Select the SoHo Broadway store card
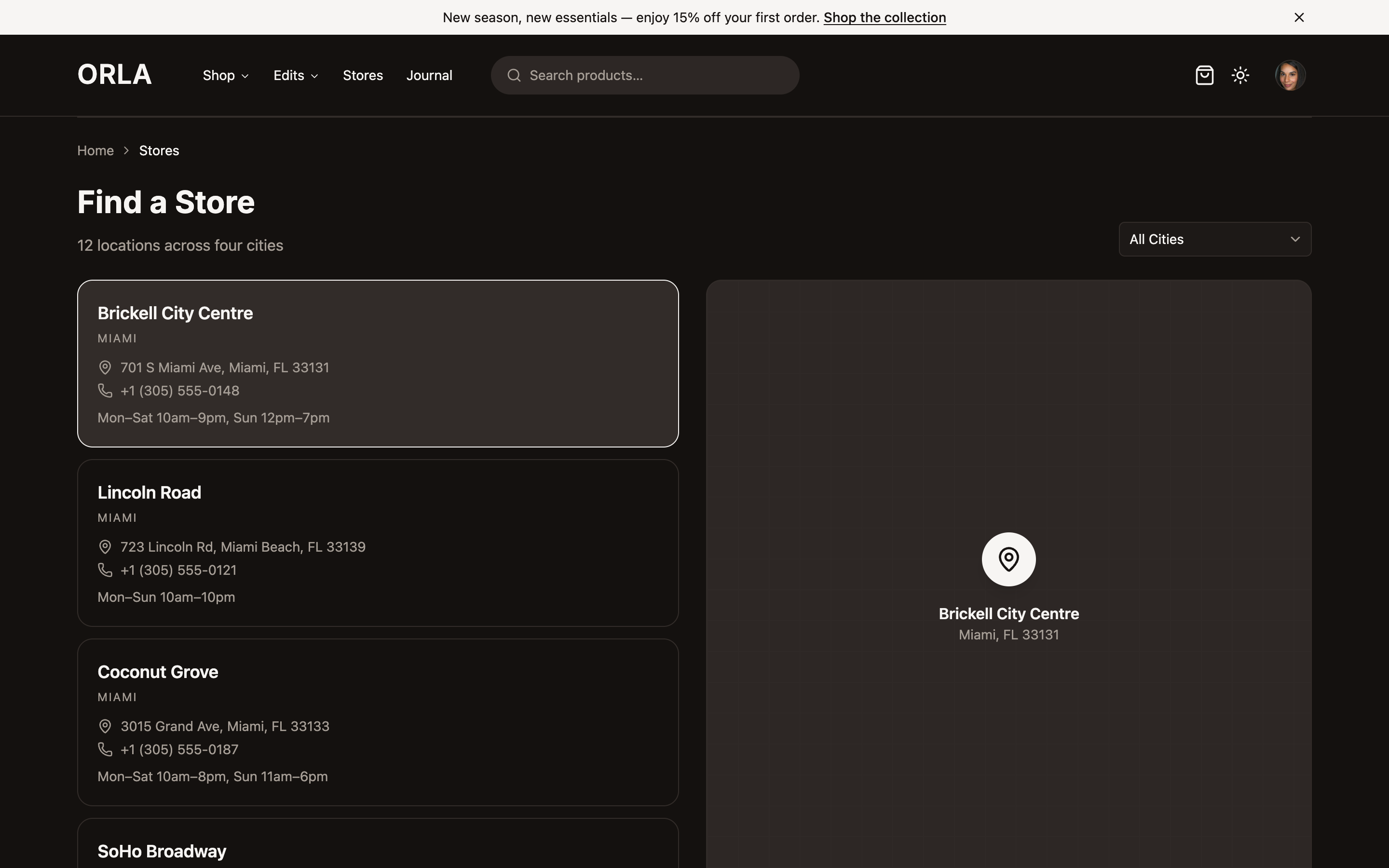This screenshot has height=868, width=1389. pyautogui.click(x=378, y=844)
